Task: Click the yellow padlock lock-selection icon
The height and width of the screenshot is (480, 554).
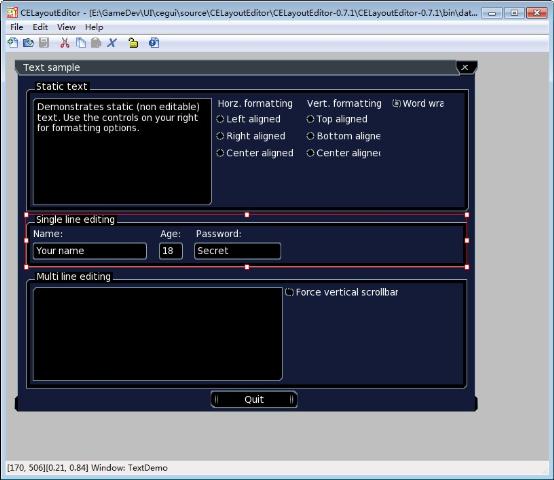Action: click(133, 43)
